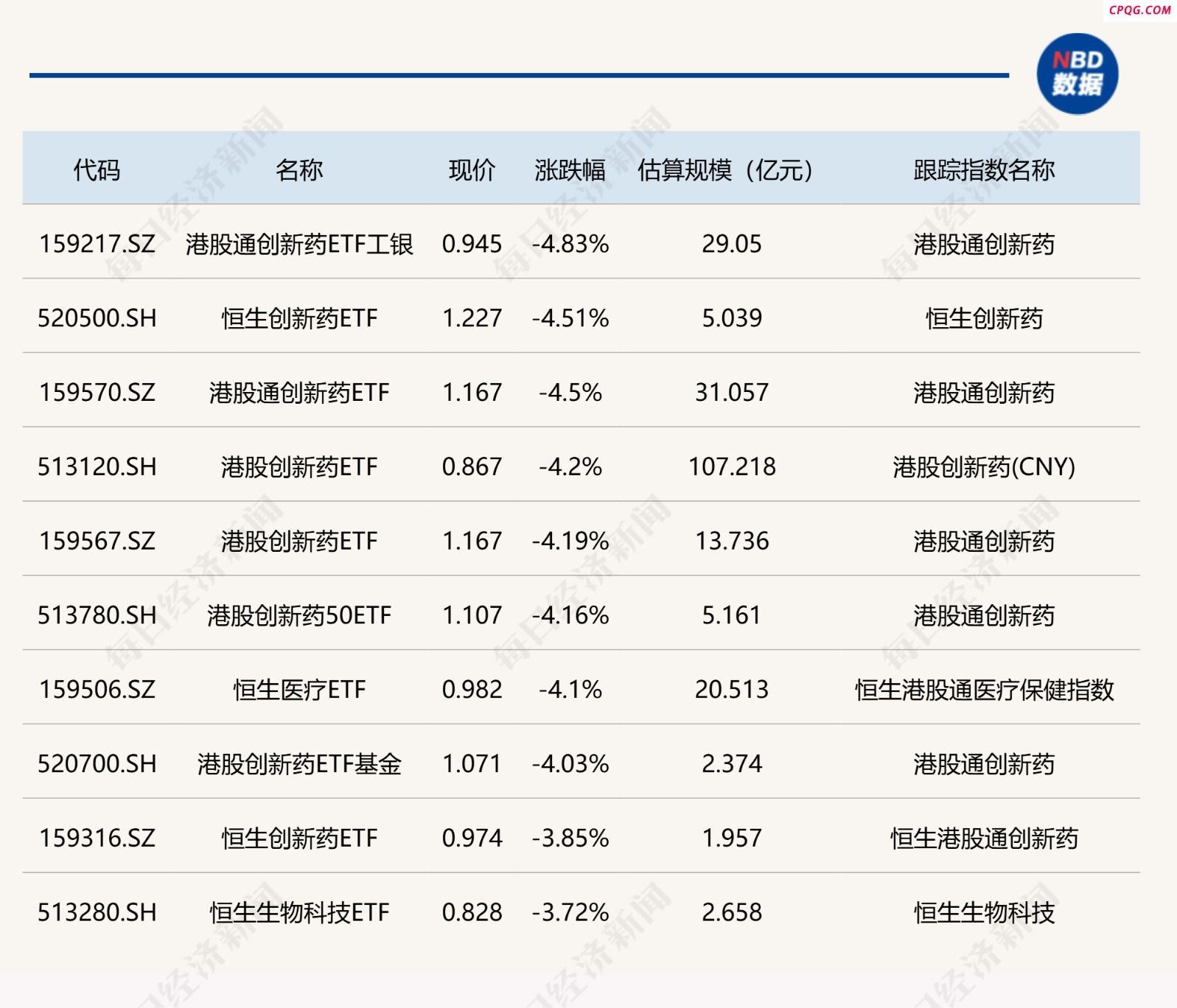
Task: Select name 港股创新药50ETF
Action: [299, 615]
